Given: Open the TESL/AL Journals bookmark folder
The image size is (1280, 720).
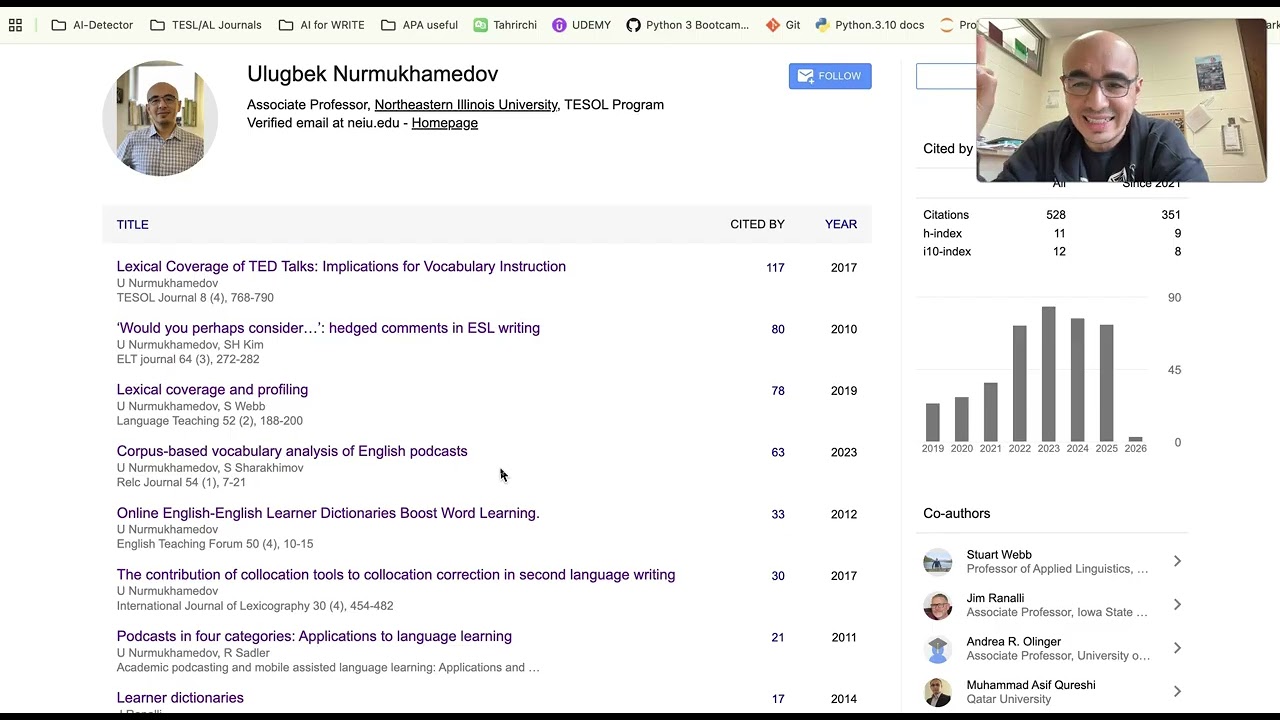Looking at the screenshot, I should click(x=206, y=25).
